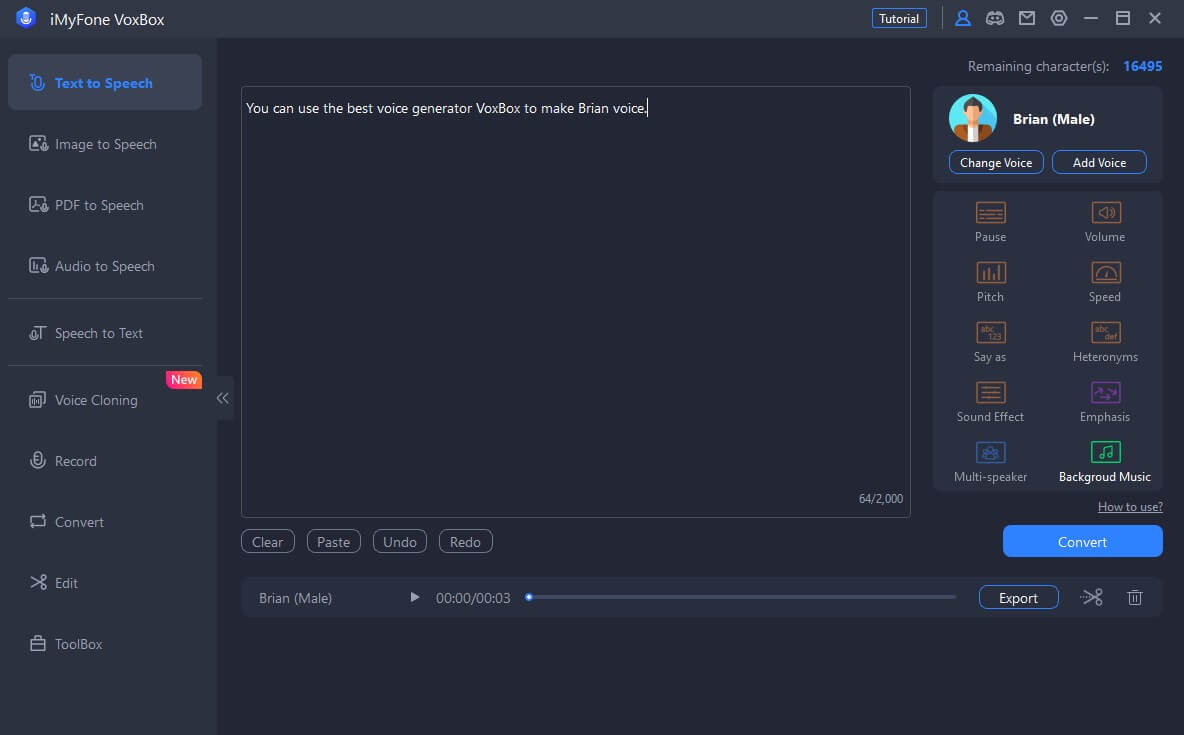Screen dimensions: 1184x735
Task: Open Voice Cloning section
Action: (105, 400)
